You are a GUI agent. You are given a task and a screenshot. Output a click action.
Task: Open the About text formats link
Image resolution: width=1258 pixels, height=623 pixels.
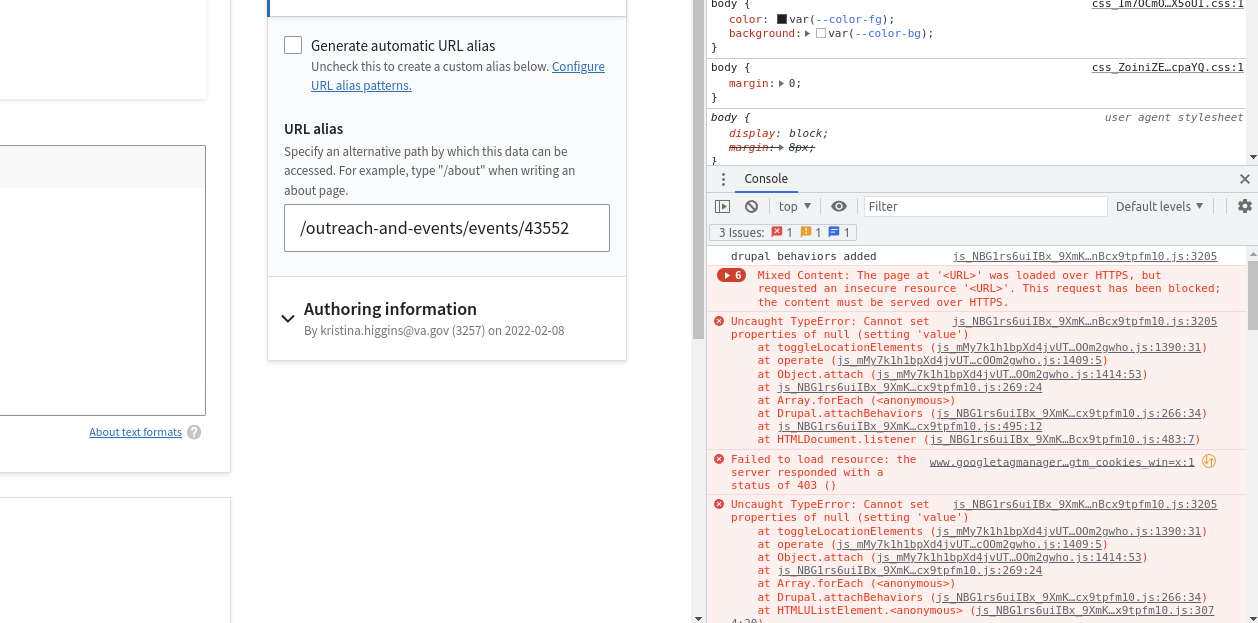135,432
